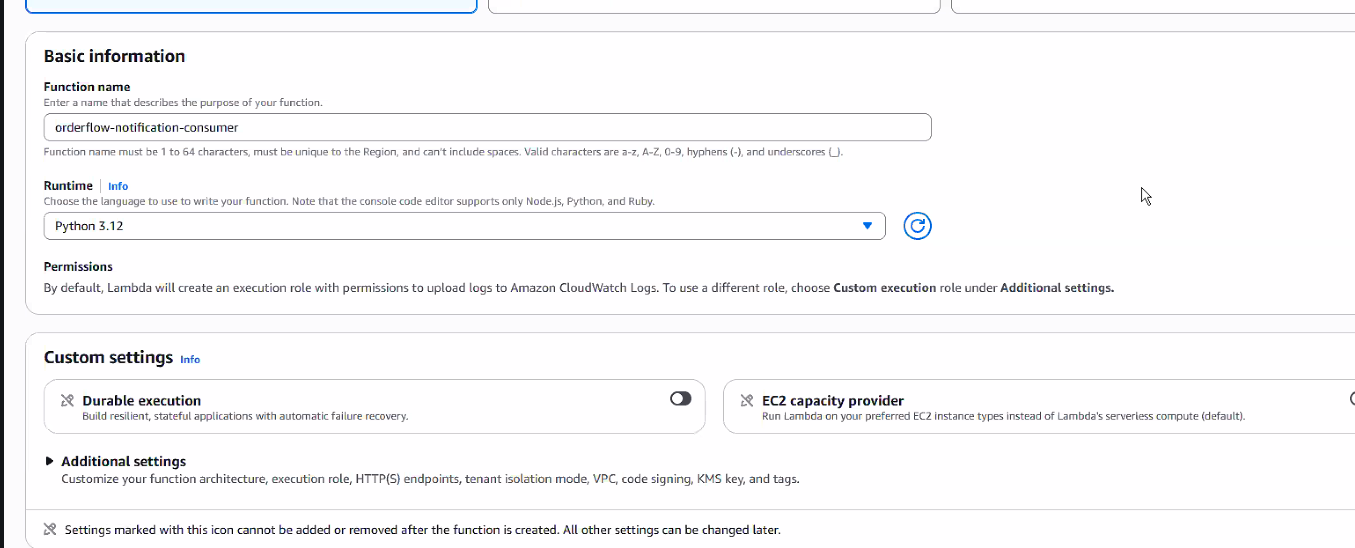
Task: Click the Function name input field
Action: (x=488, y=127)
